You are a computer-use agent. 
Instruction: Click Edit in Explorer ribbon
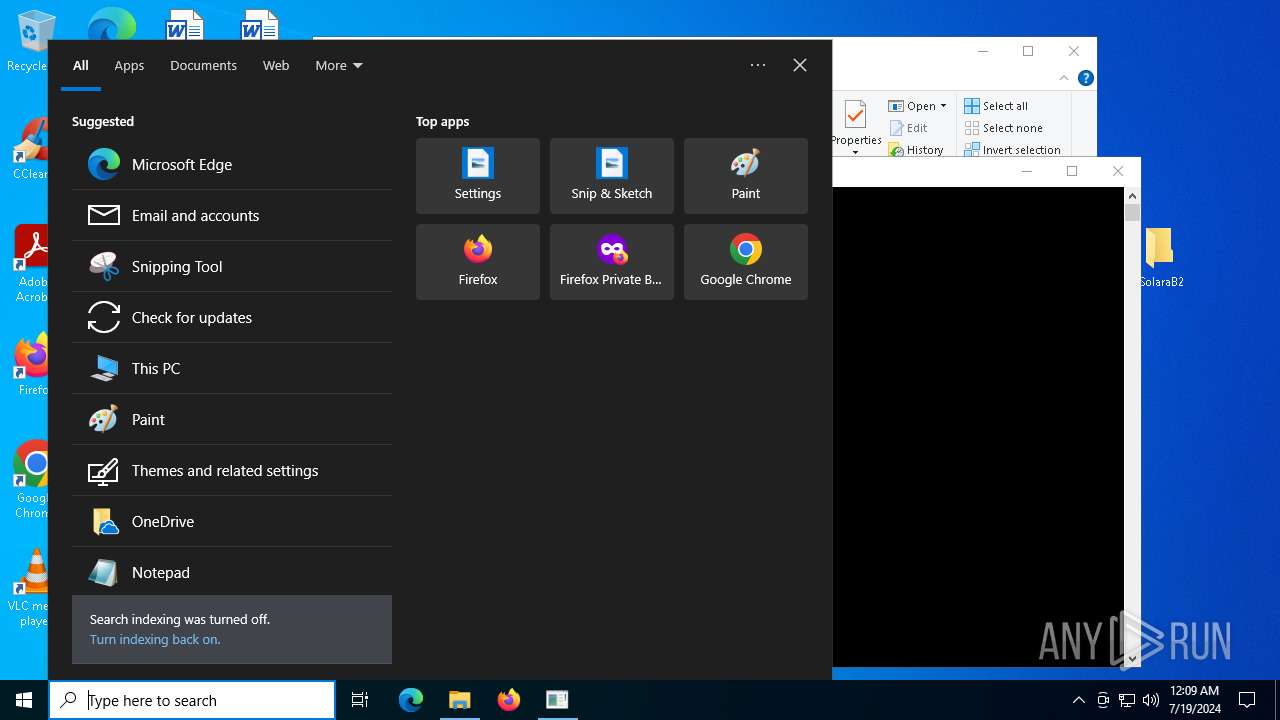[x=908, y=128]
